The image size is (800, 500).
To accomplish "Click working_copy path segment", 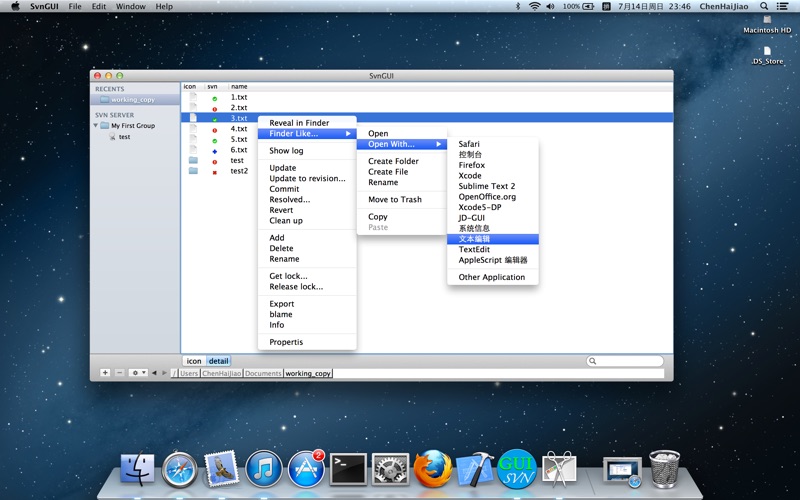I will point(308,373).
